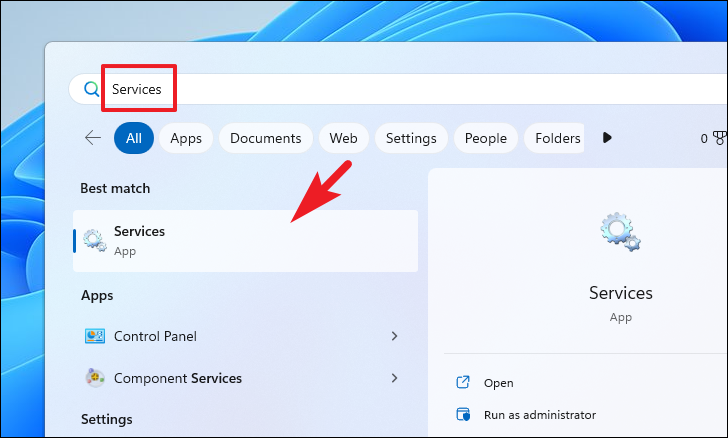Expand Control Panel options chevron
This screenshot has width=728, height=438.
coord(394,336)
